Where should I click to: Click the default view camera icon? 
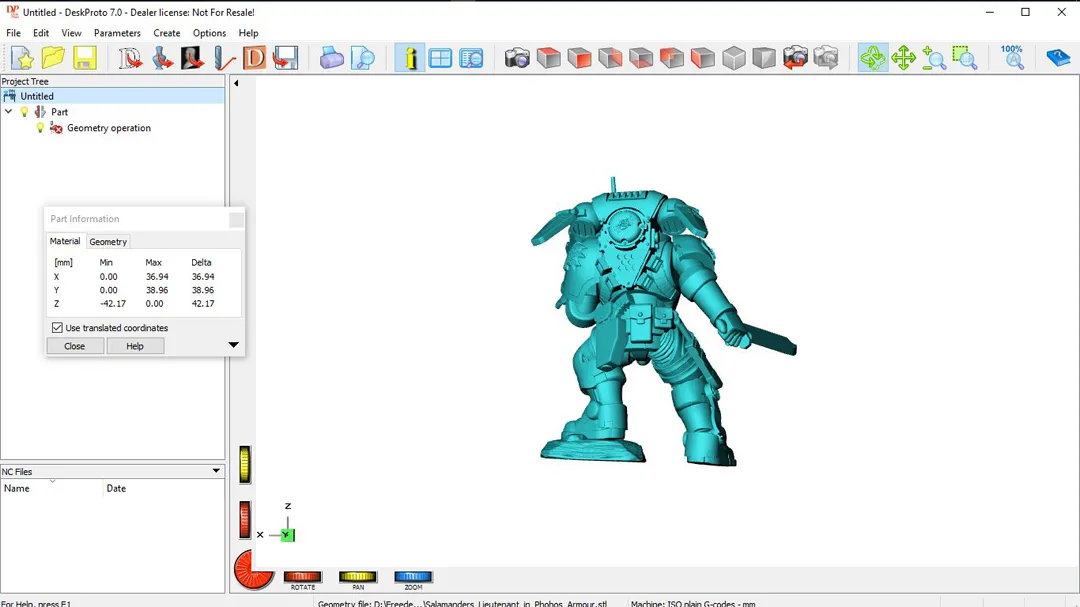tap(517, 59)
